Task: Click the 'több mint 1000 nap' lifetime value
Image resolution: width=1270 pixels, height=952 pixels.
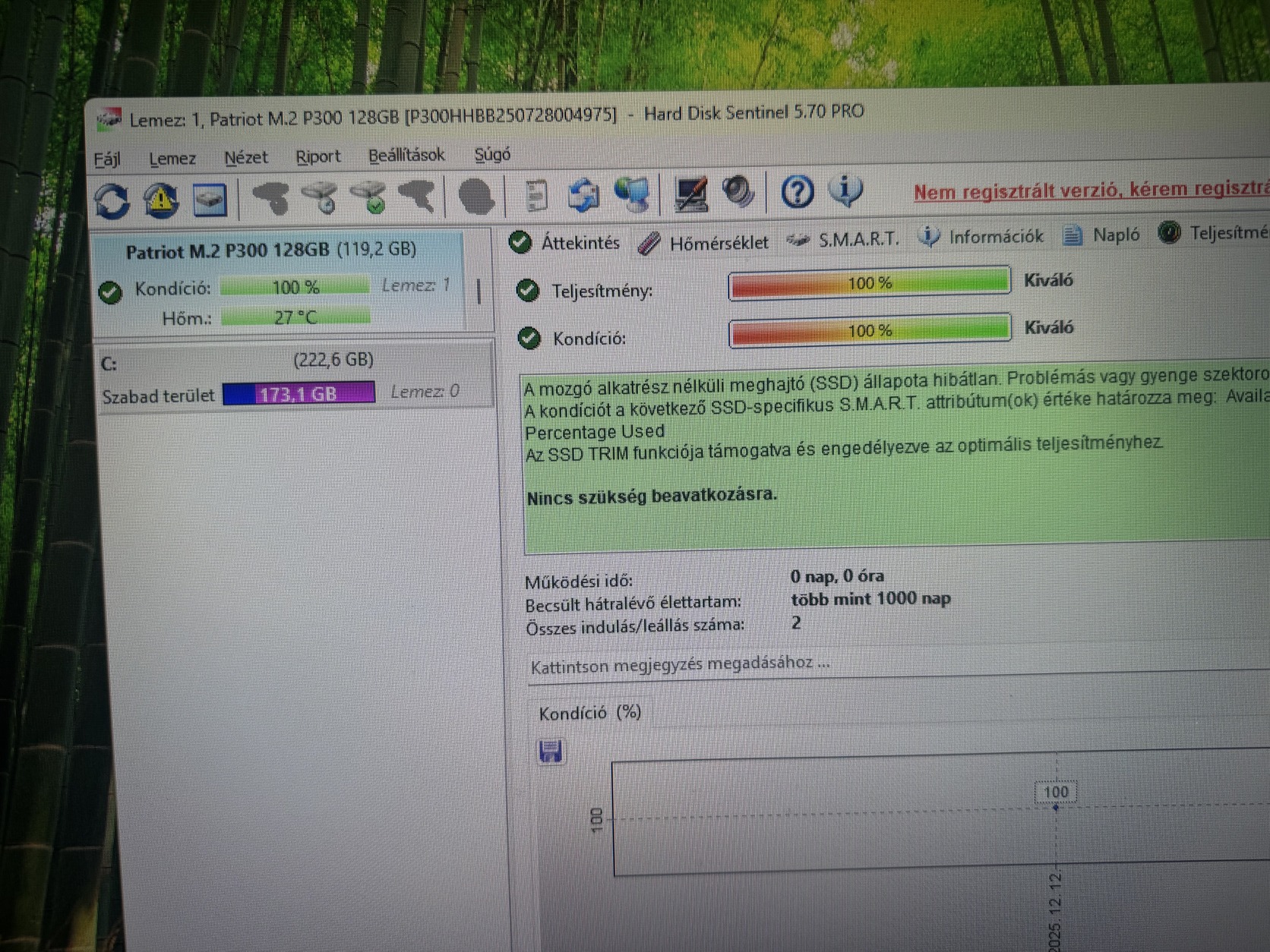Action: (870, 599)
